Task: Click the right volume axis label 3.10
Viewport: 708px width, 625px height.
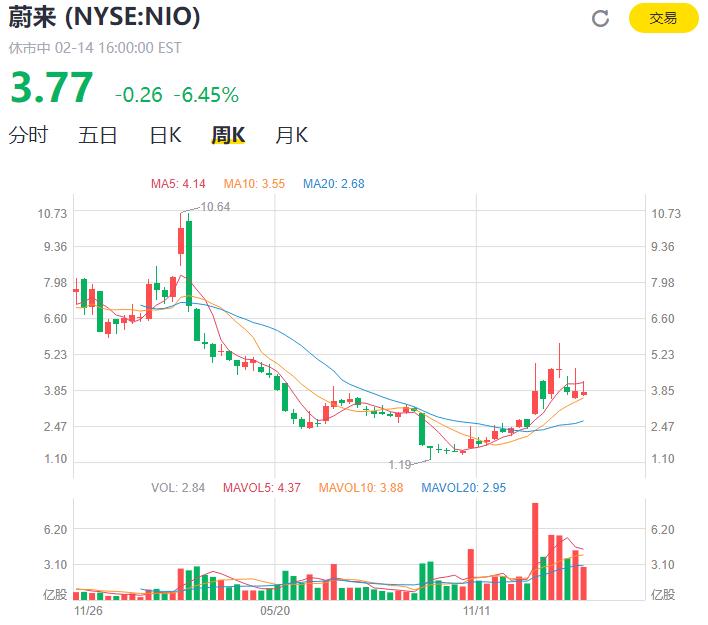Action: point(662,564)
